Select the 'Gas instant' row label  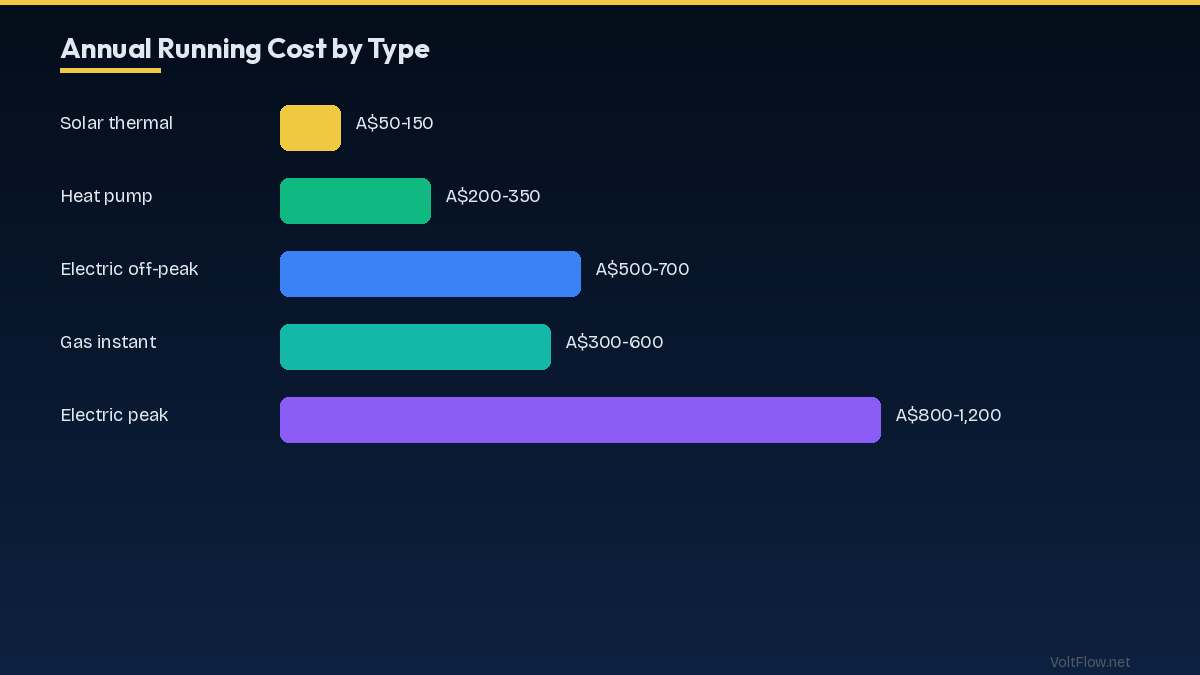pos(108,342)
